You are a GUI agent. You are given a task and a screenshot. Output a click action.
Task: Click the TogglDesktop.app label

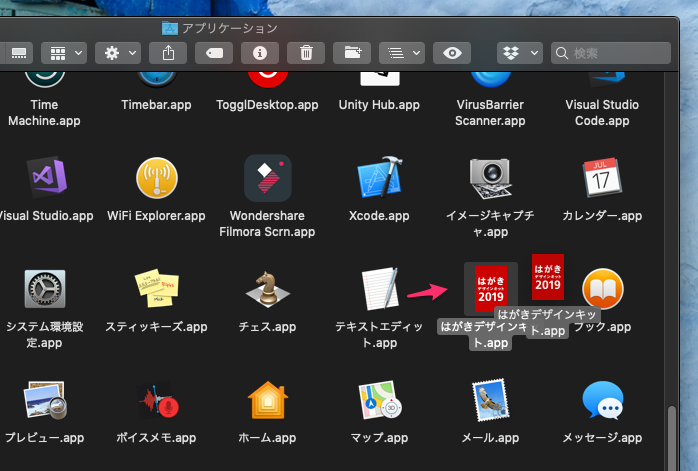(267, 105)
